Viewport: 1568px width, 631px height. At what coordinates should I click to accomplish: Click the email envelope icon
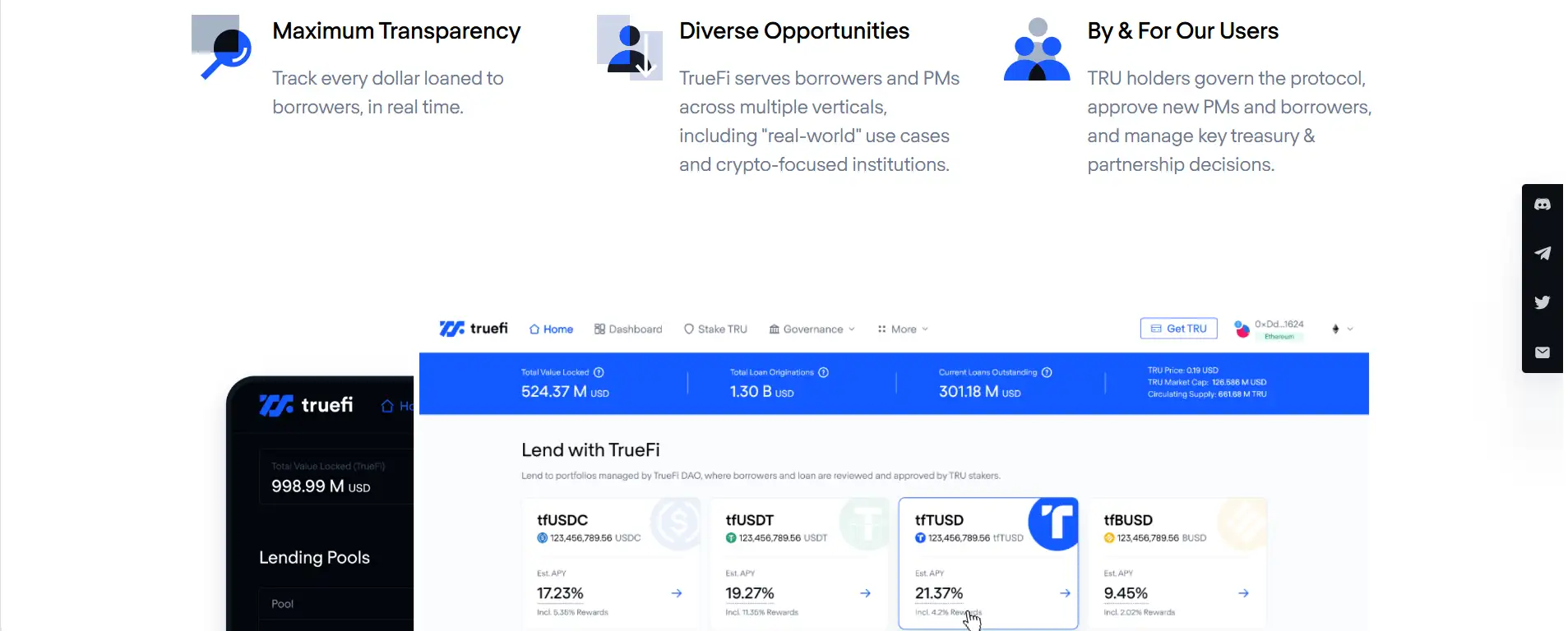(x=1542, y=352)
